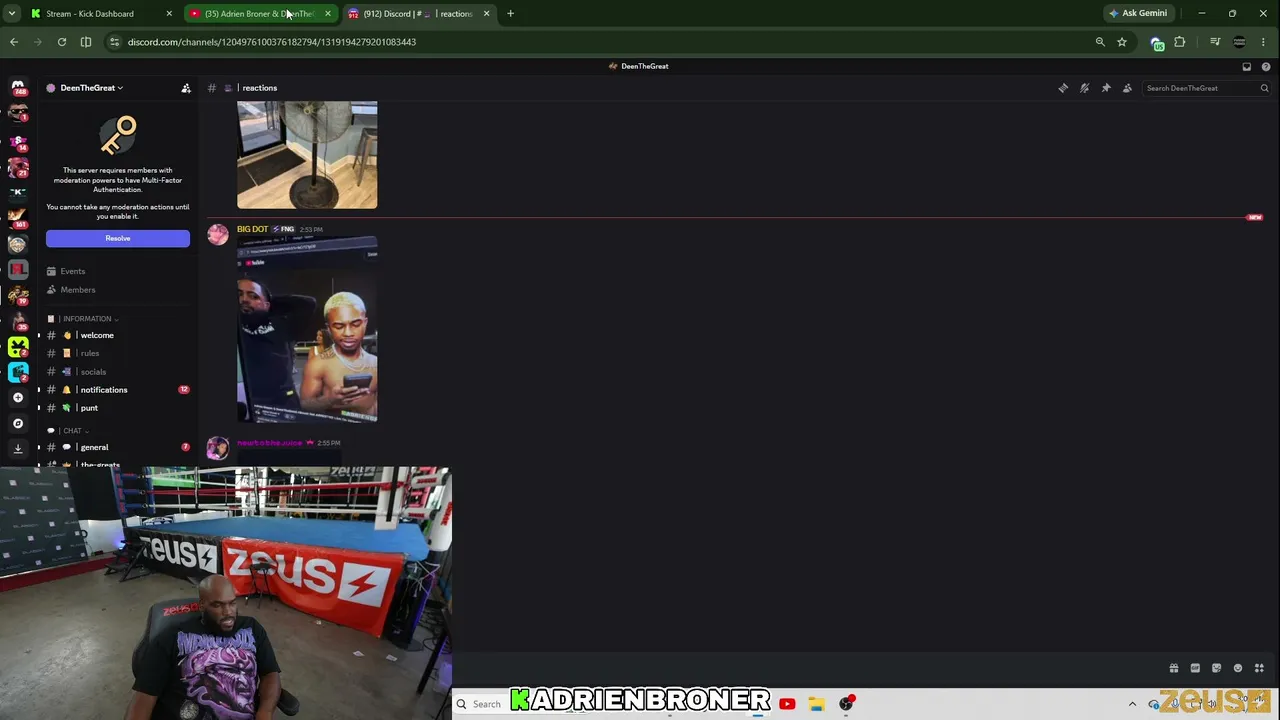This screenshot has width=1280, height=720.
Task: Open the apps icon in message bar
Action: click(1259, 668)
